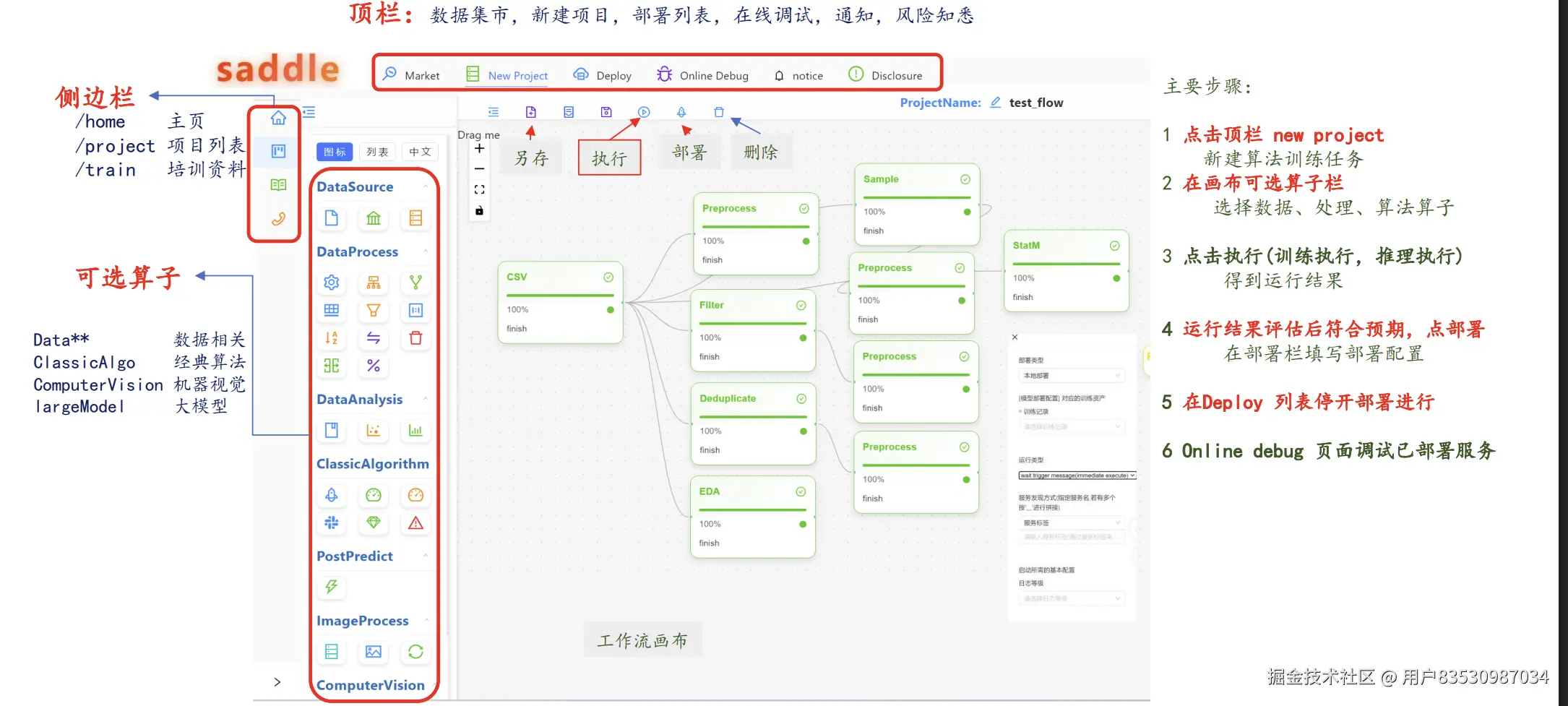Screen dimensions: 1568x706
Task: Open the training materials book icon
Action: click(278, 185)
